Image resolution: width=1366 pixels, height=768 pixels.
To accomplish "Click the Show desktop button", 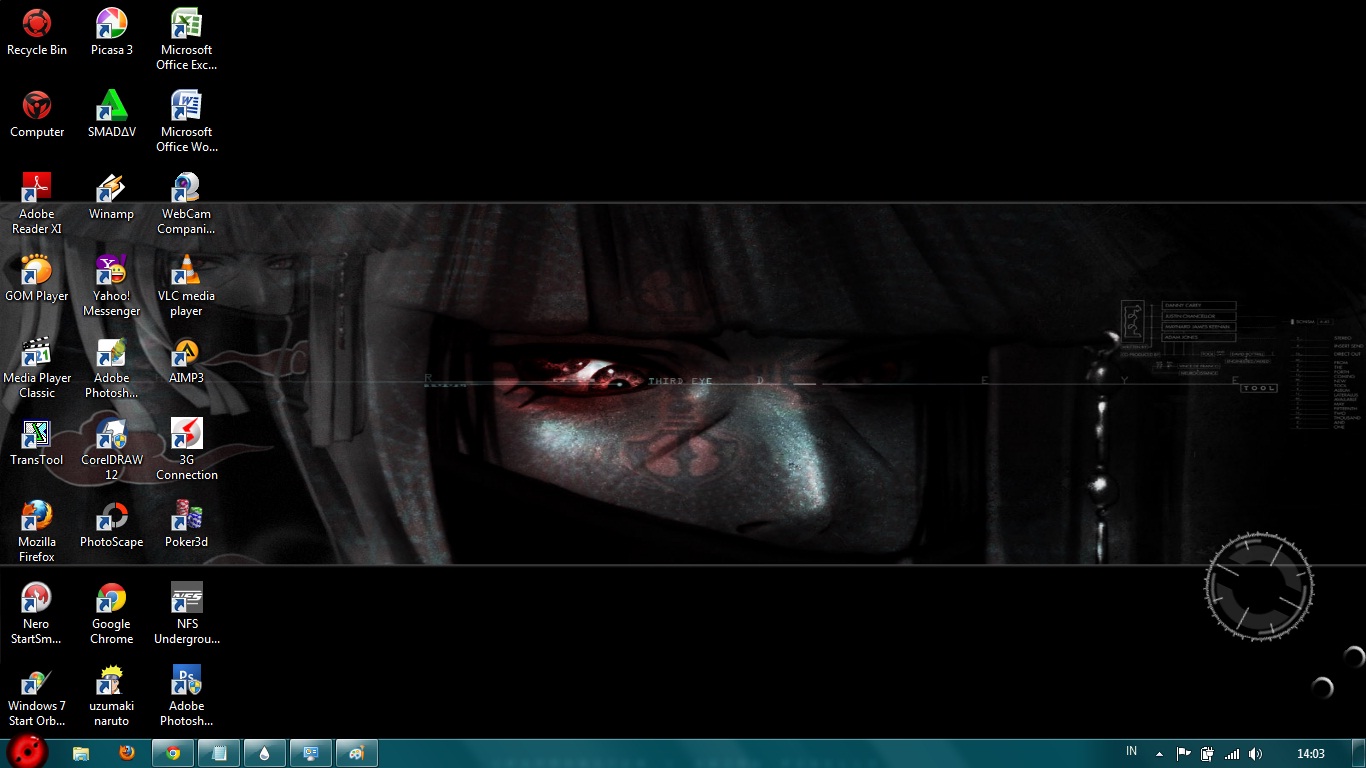I will [x=1359, y=754].
